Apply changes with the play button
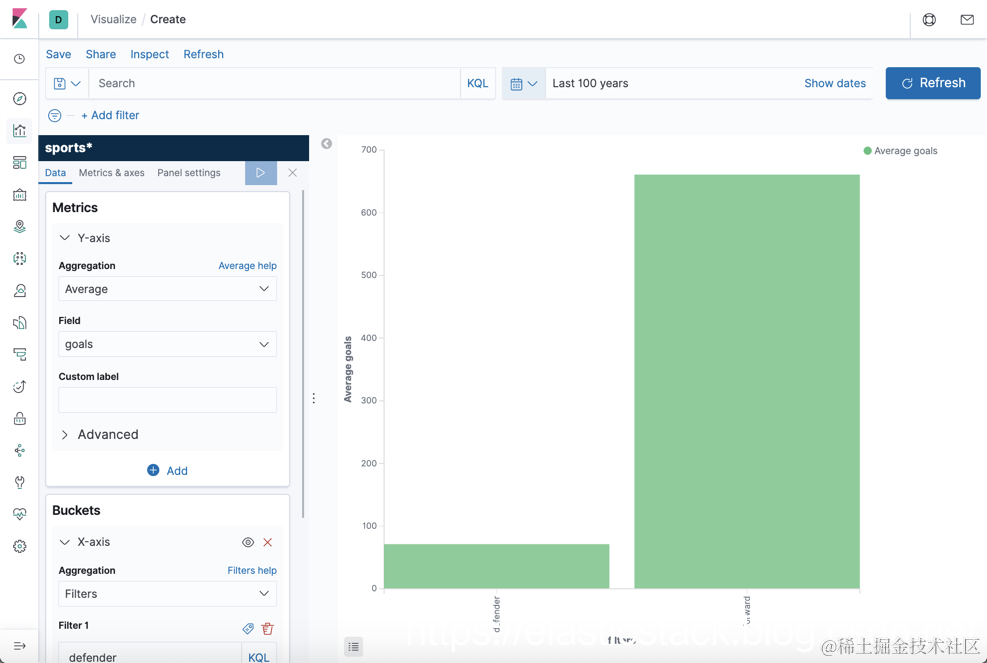Viewport: 987px width, 663px height. click(261, 173)
